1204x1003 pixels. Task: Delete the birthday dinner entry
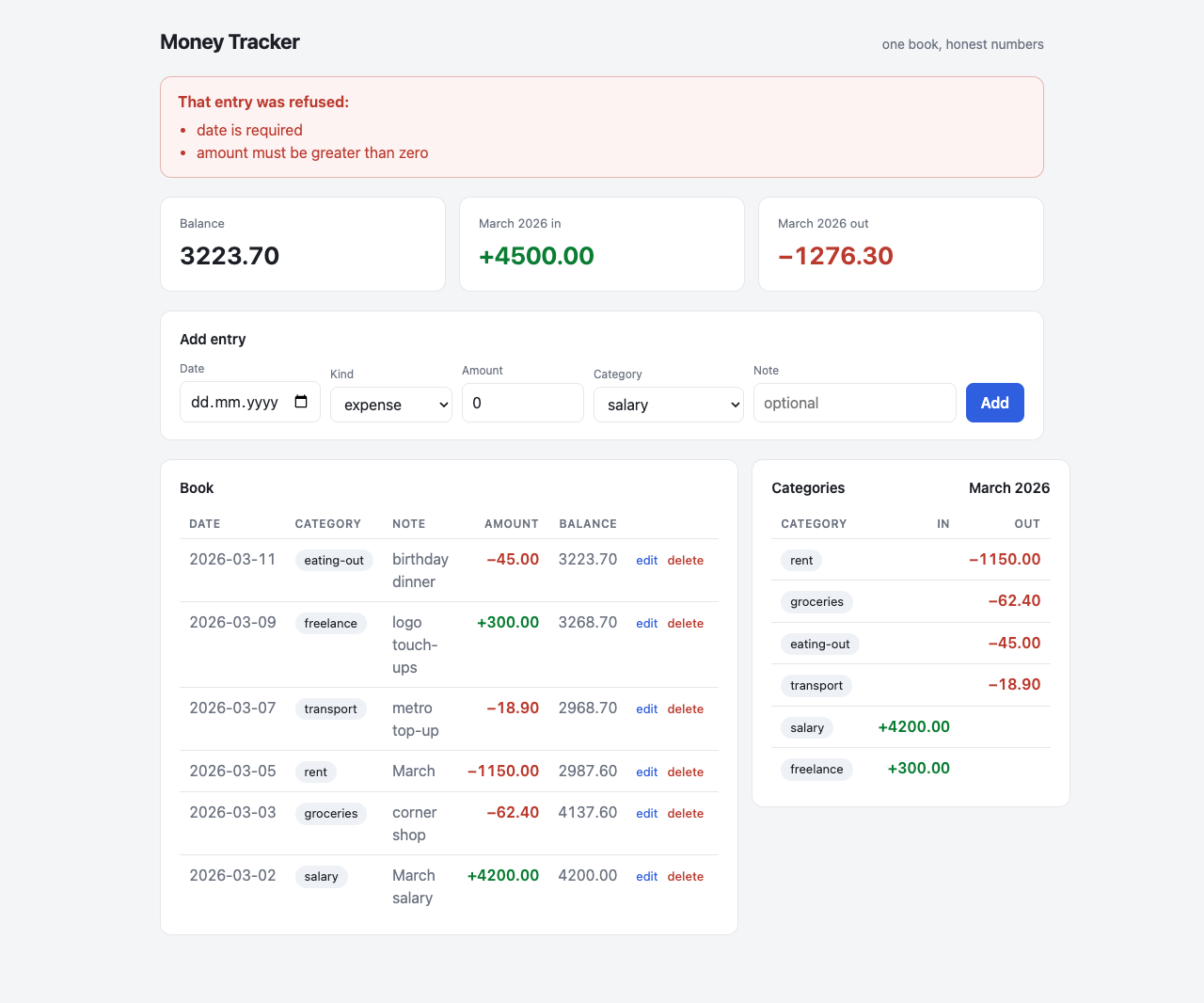point(686,560)
